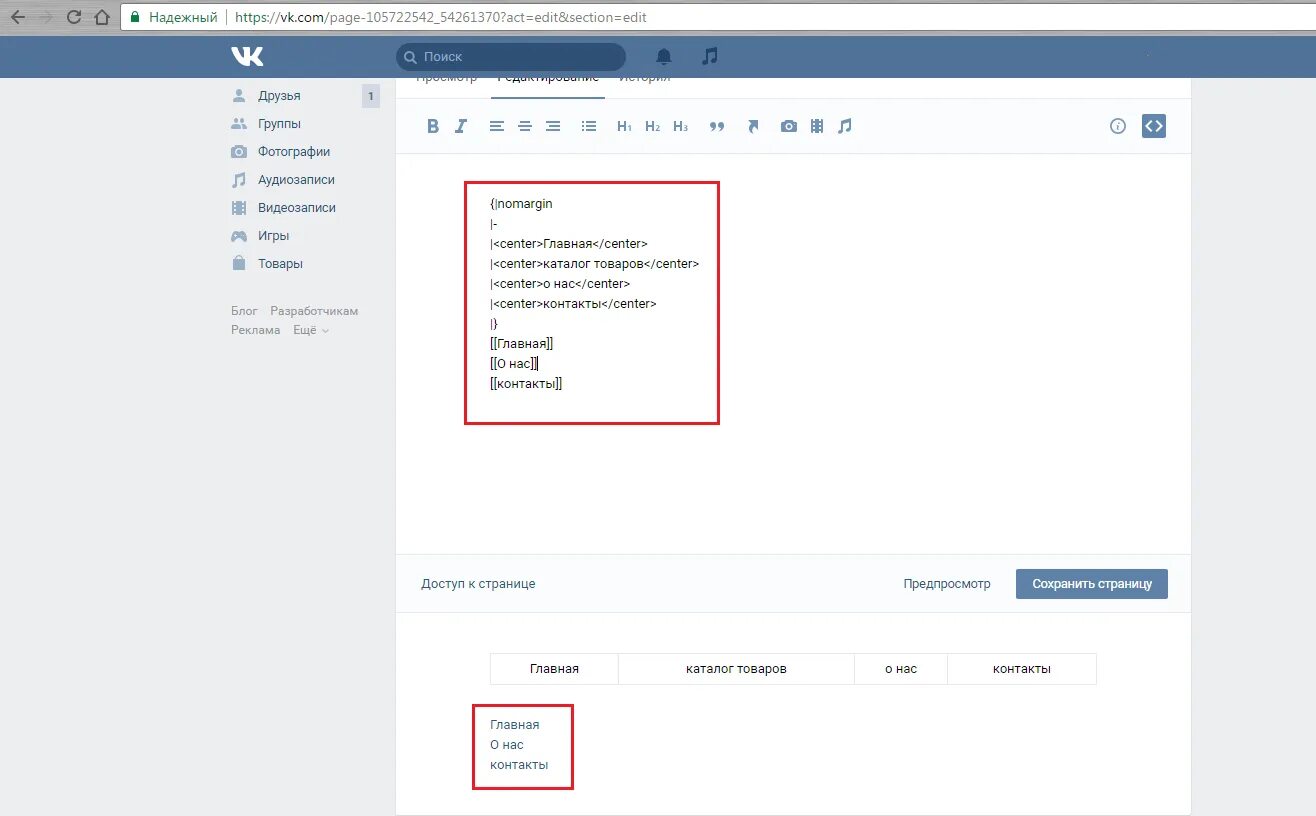
Task: Click the browser address bar URL
Action: pyautogui.click(x=441, y=17)
